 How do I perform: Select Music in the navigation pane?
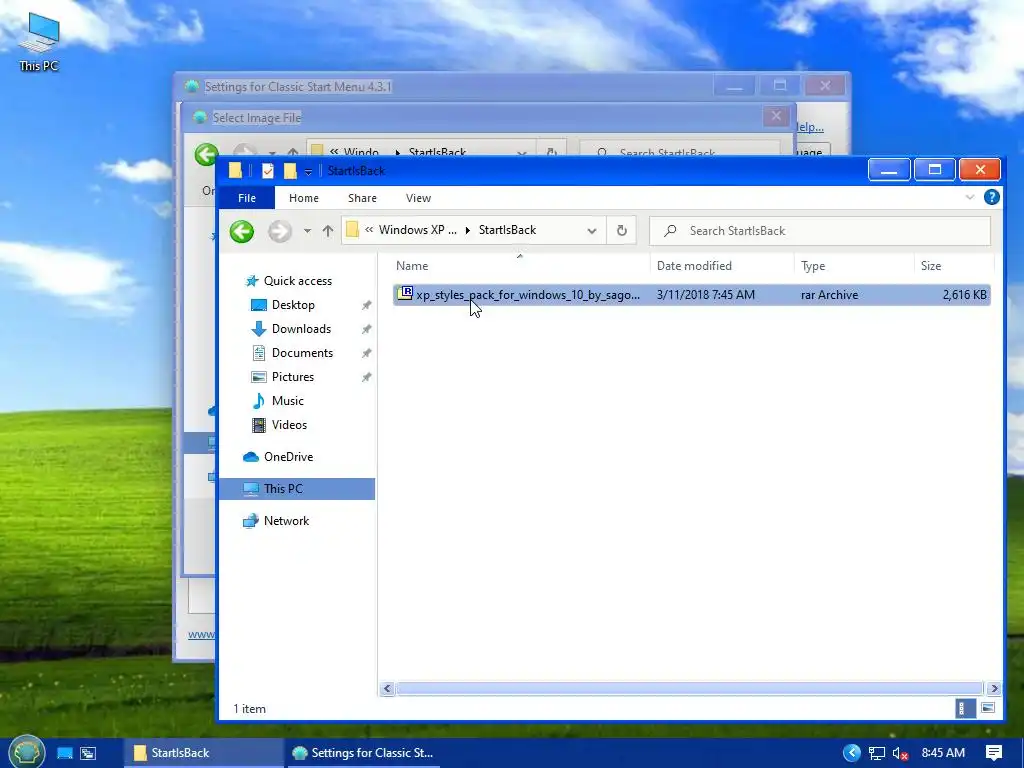click(x=287, y=401)
